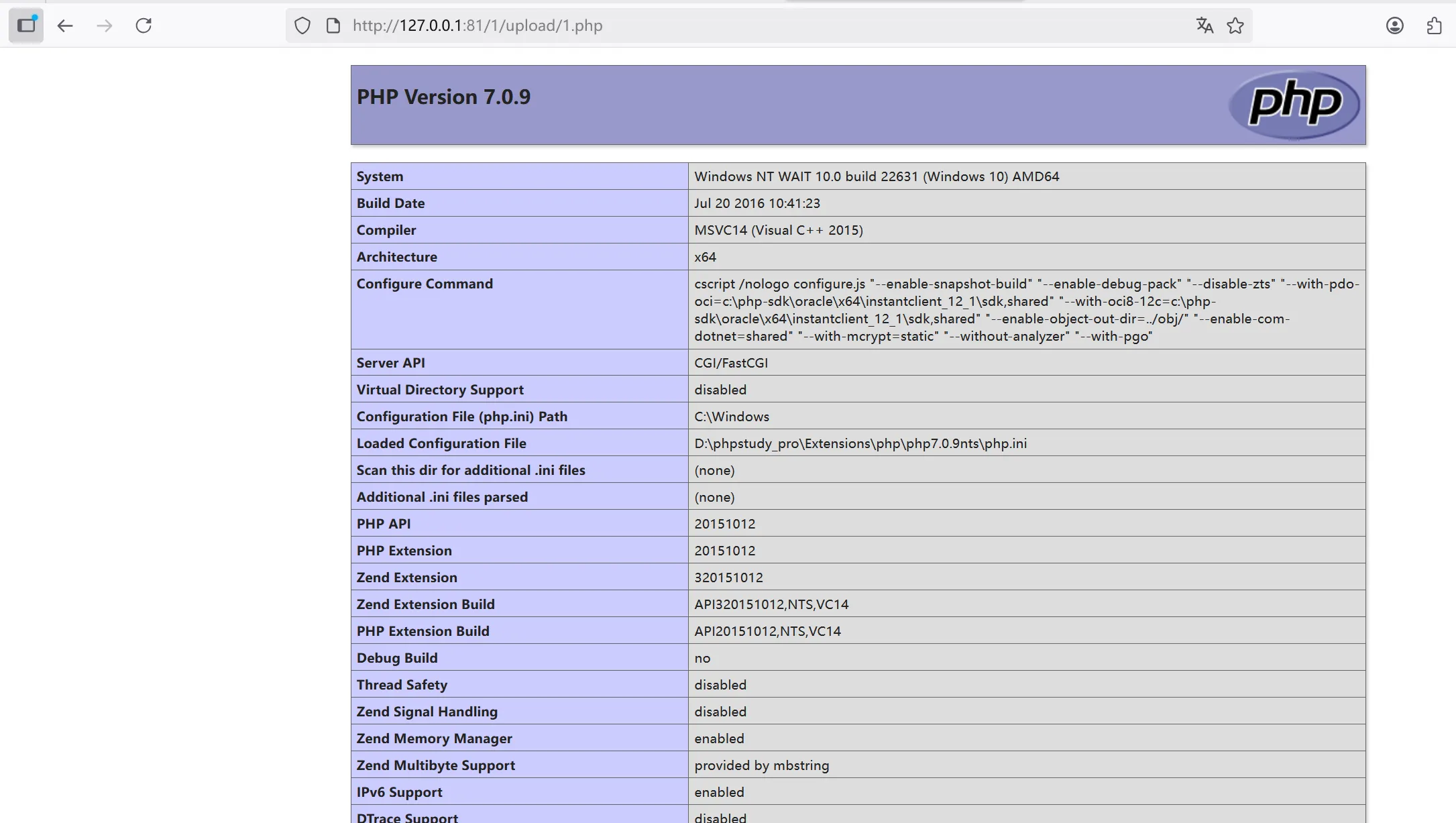Click the Thread Safety row label

click(x=402, y=685)
